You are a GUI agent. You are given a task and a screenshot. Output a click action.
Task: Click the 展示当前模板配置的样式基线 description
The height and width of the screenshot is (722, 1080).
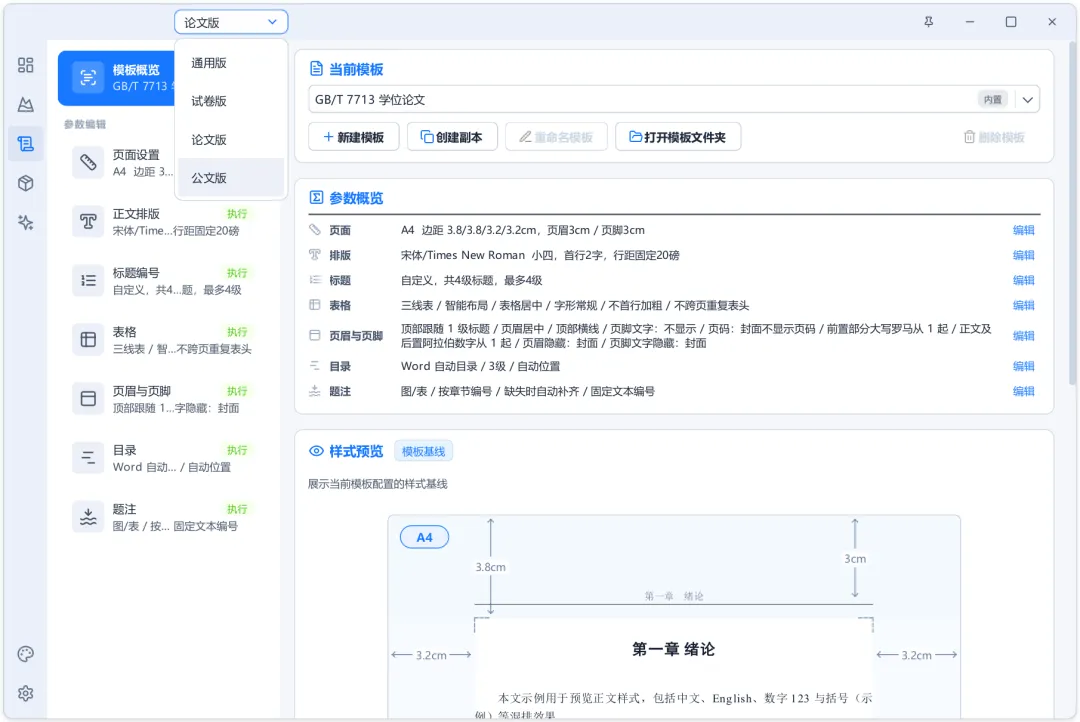(x=377, y=484)
